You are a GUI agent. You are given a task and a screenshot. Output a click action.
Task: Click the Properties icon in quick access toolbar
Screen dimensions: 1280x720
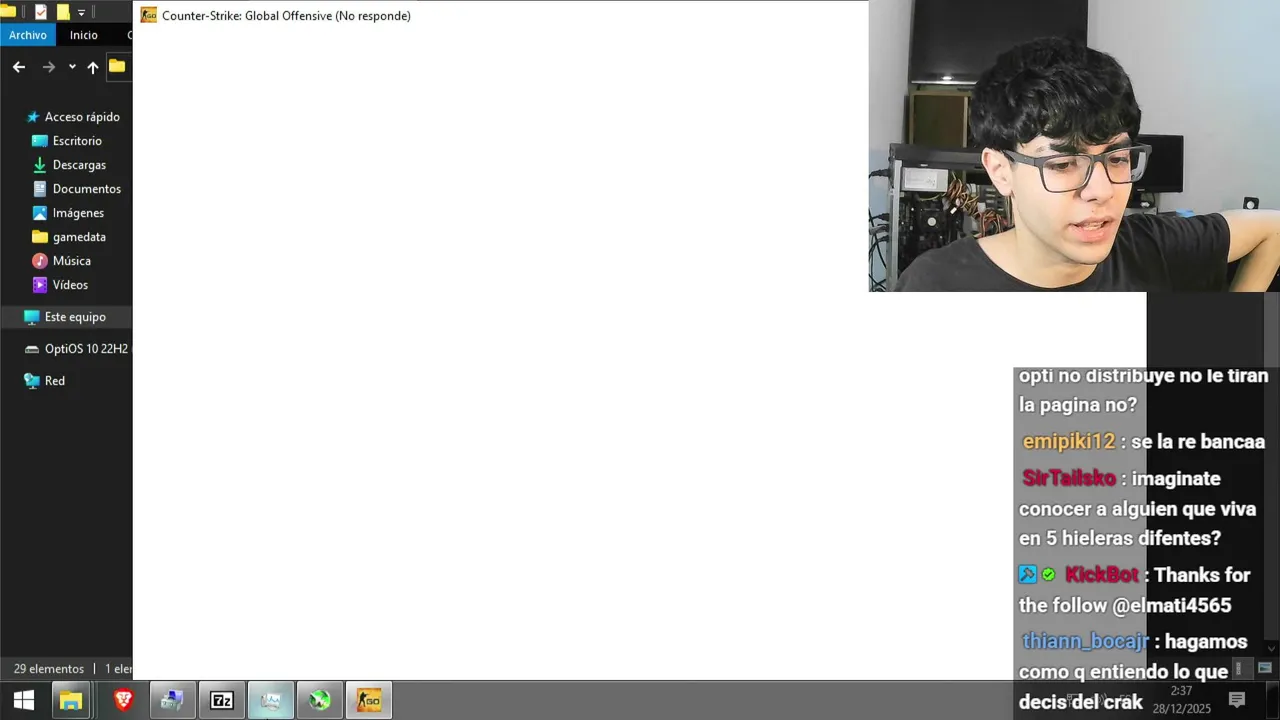(41, 12)
